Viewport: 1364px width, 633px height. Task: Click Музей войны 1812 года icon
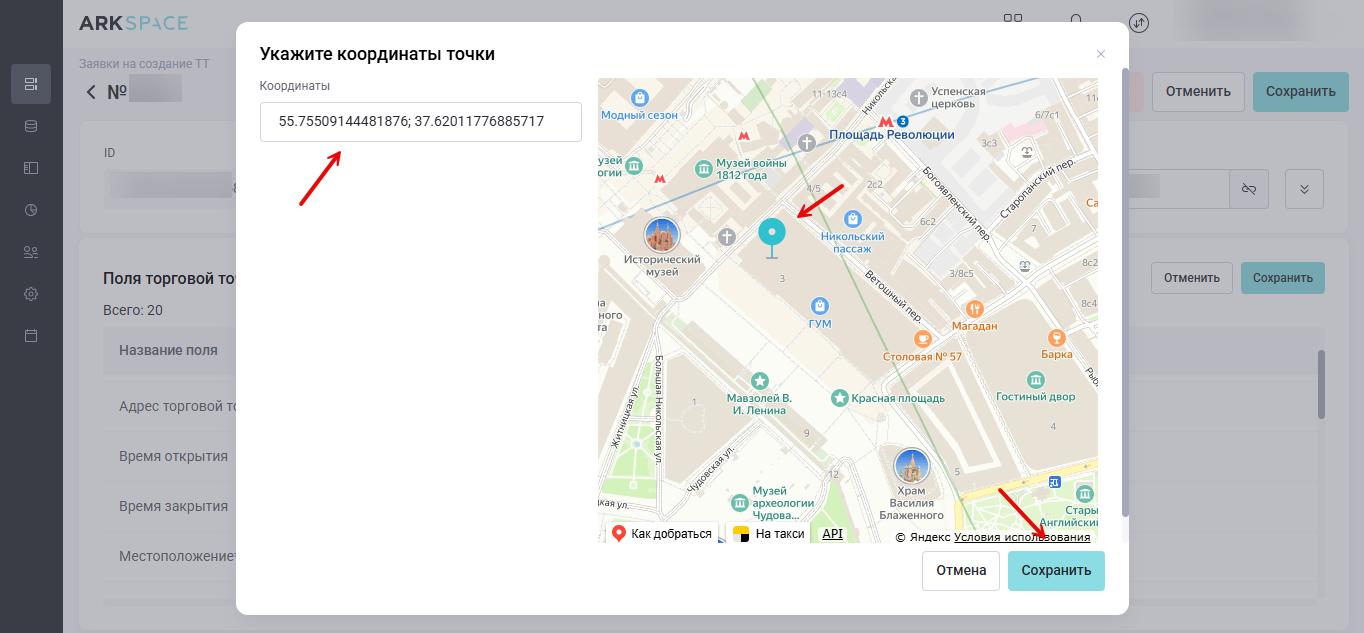click(705, 169)
